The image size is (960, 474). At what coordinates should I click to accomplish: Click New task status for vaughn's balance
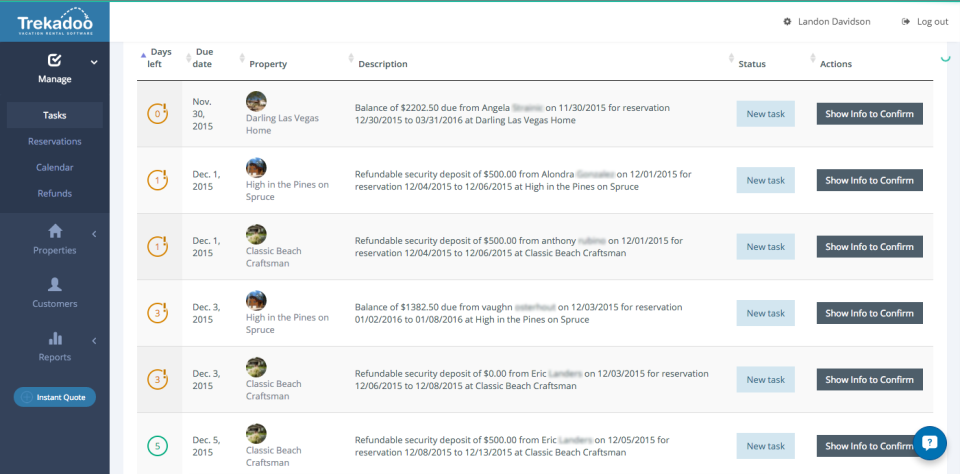click(x=765, y=313)
